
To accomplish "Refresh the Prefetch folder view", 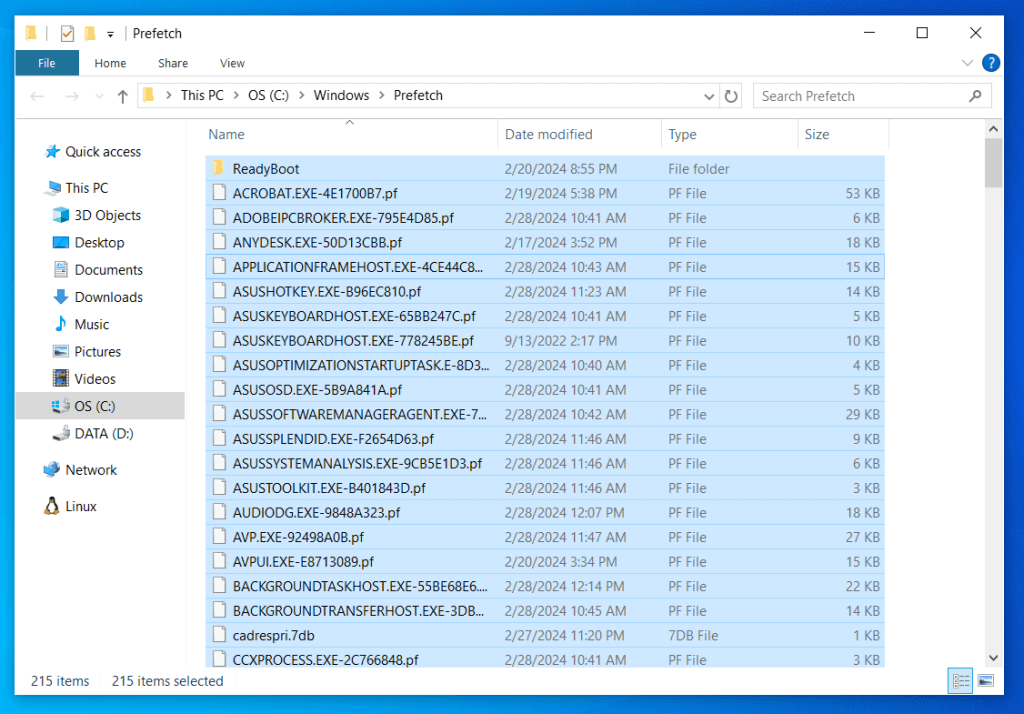I will click(x=731, y=97).
